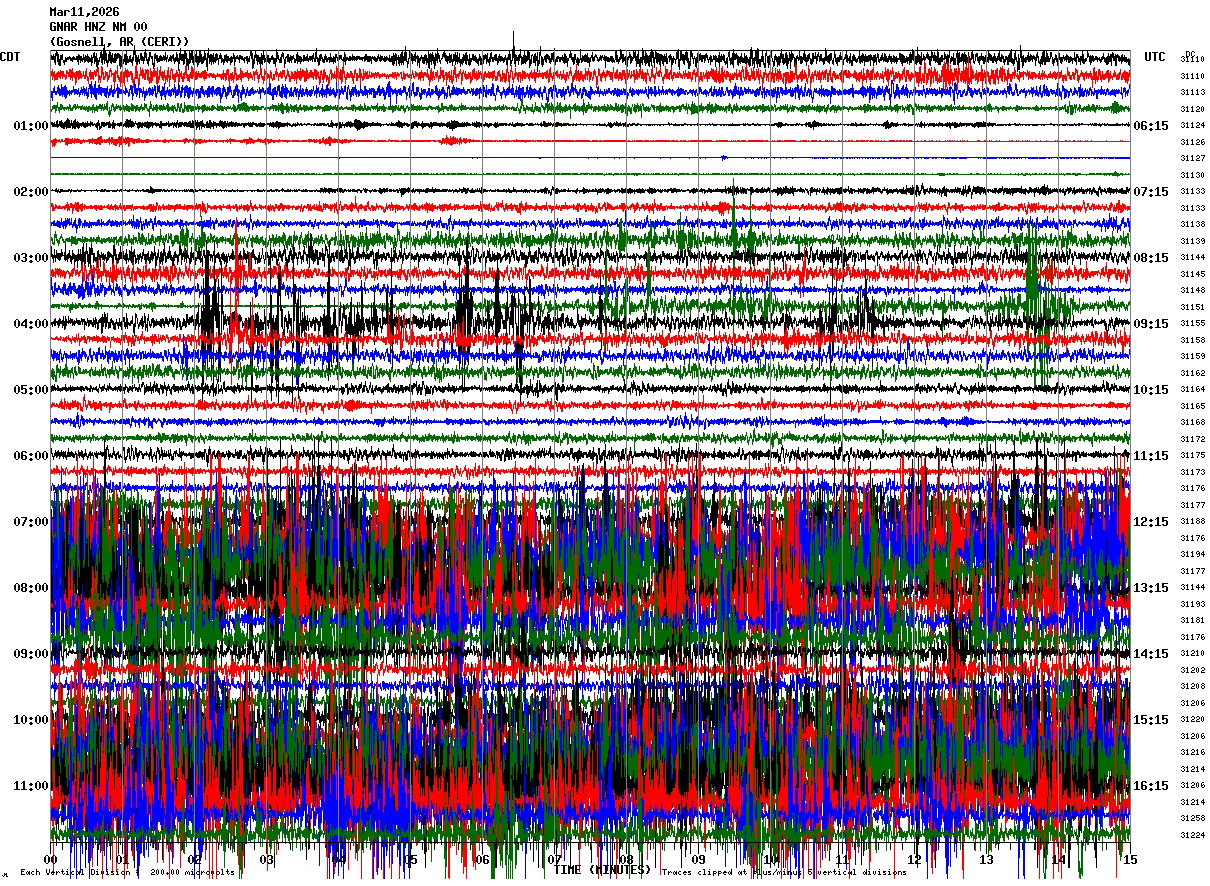Click the DC offset value 31220
Screen dimensions: 1210x886
point(1192,719)
